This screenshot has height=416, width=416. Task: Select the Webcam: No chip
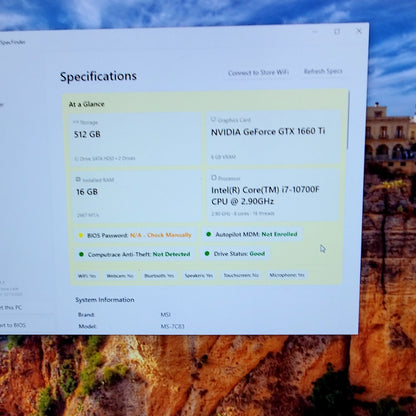[120, 276]
